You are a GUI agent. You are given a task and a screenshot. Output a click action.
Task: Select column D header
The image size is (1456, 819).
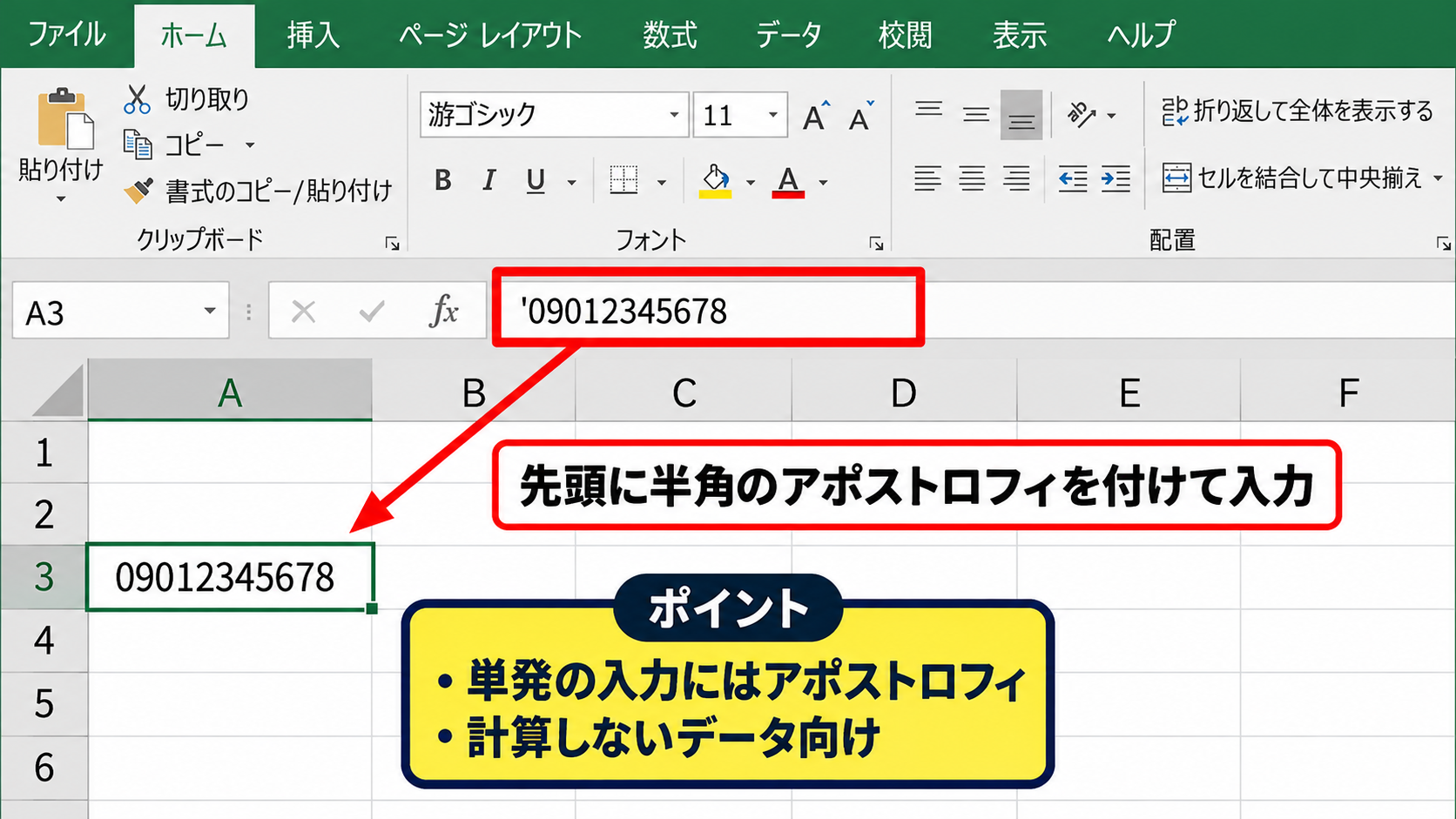904,393
